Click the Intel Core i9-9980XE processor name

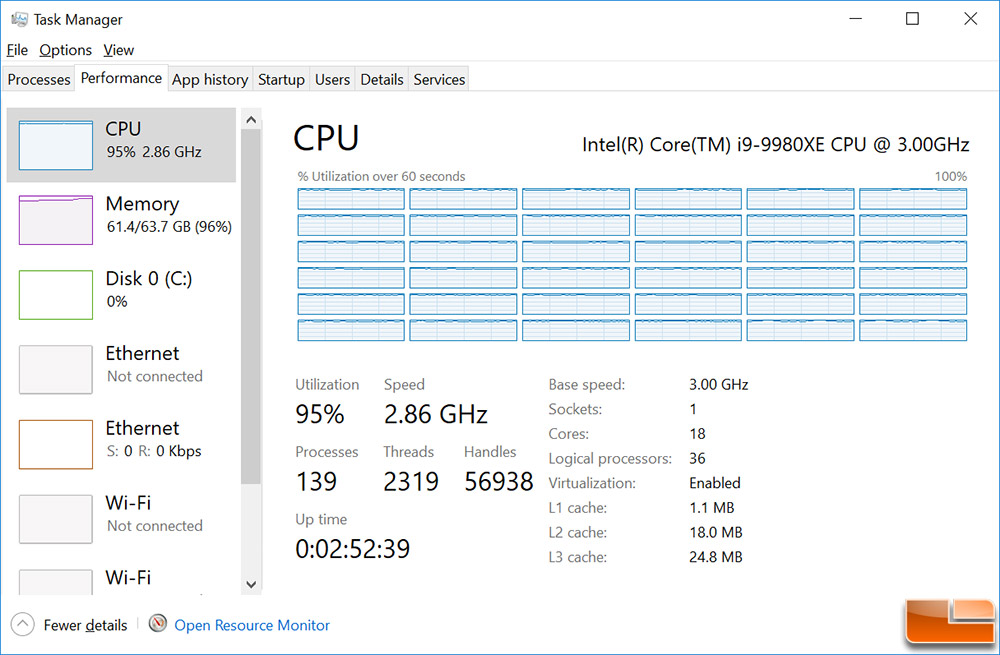(776, 145)
